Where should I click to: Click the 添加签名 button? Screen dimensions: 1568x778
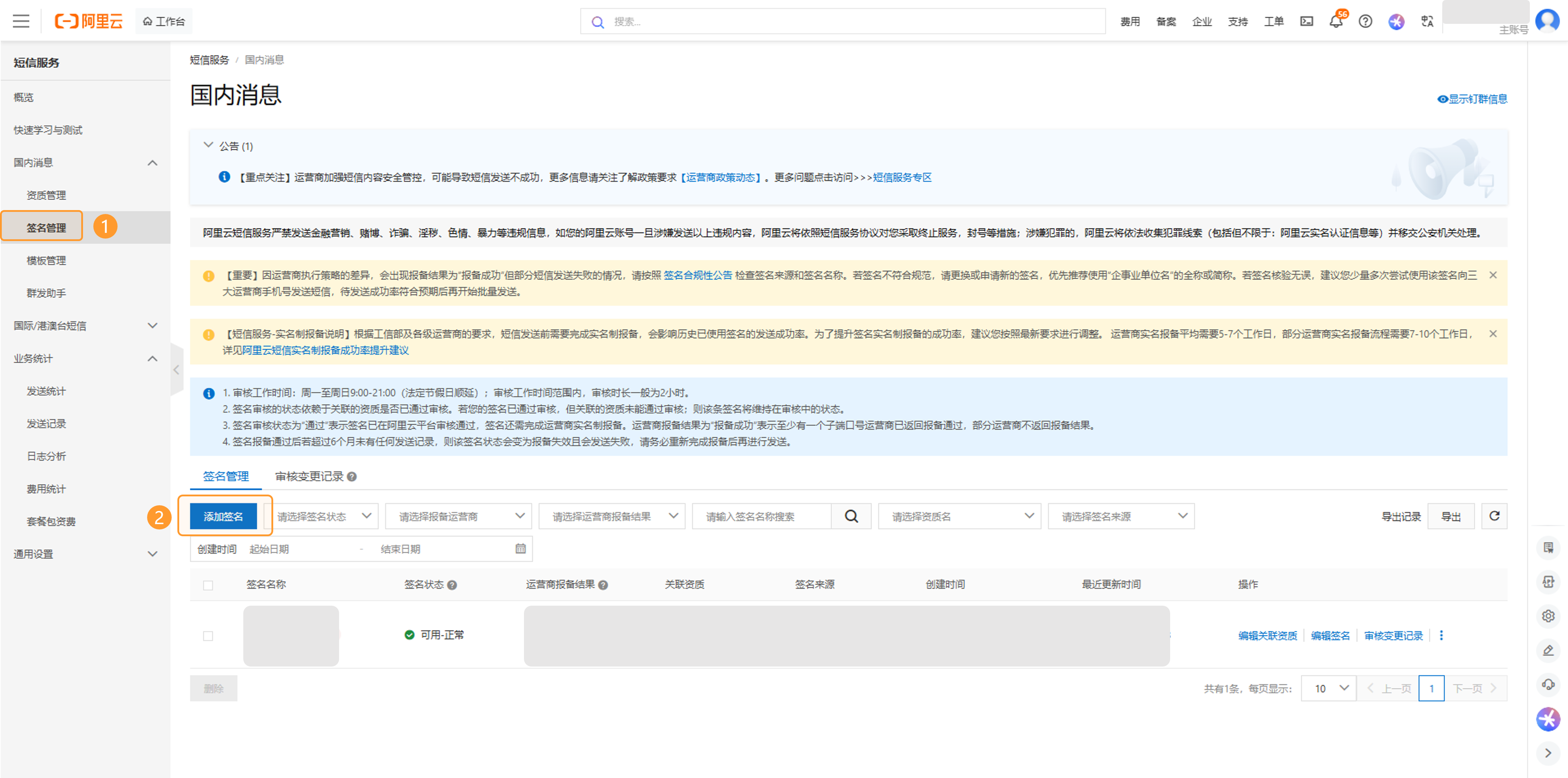point(223,516)
